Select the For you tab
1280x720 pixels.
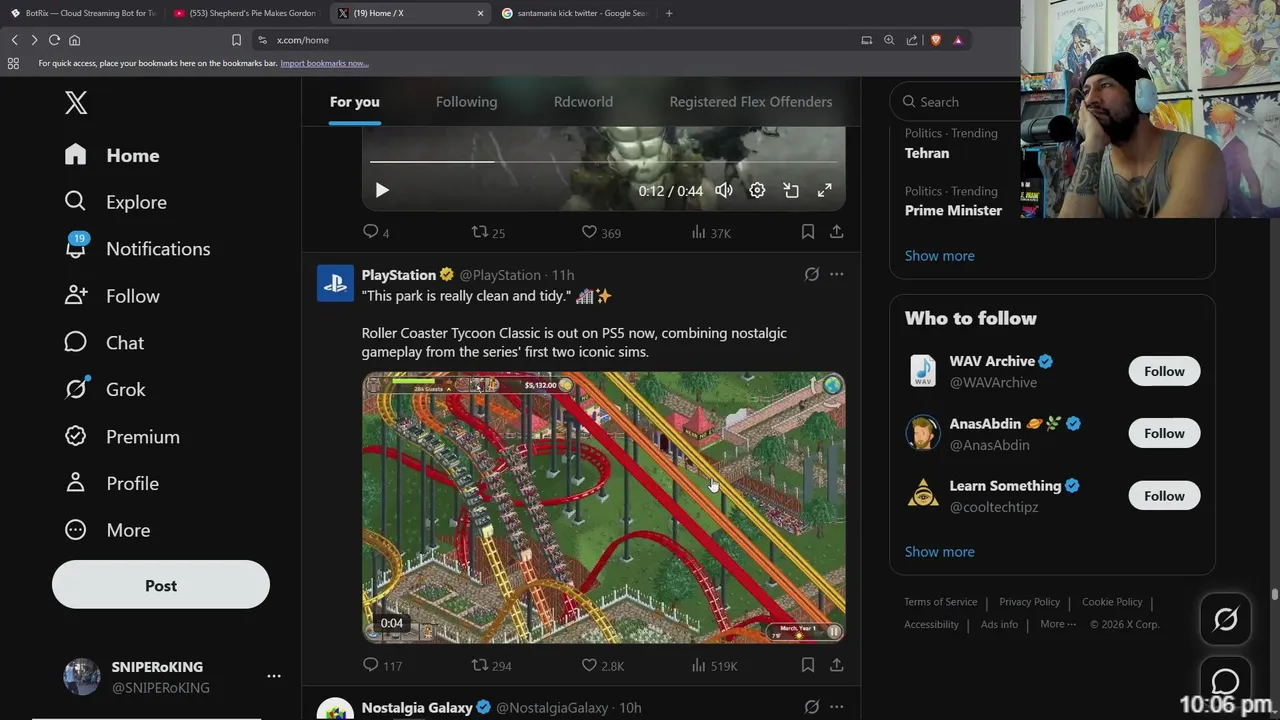355,102
